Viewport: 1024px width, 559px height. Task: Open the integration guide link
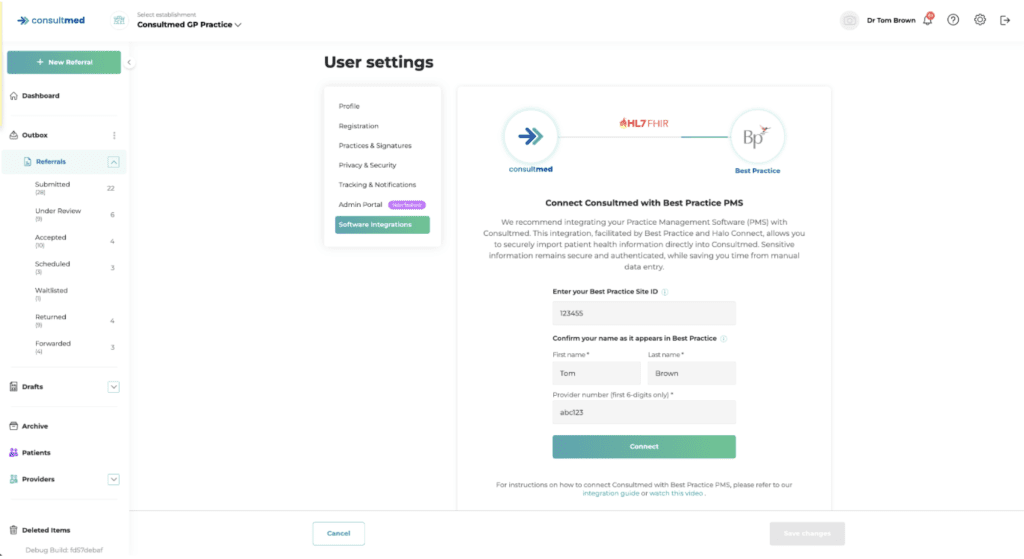coord(611,494)
